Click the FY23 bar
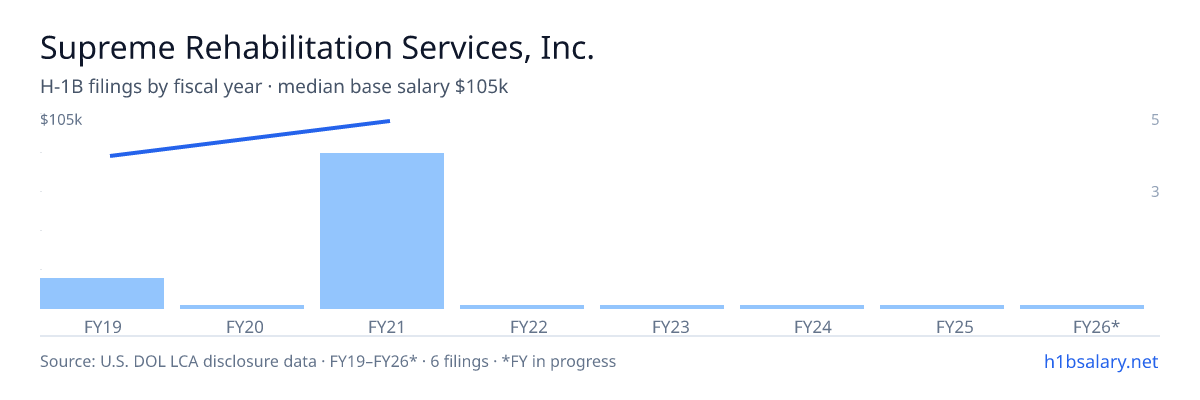 [x=662, y=307]
